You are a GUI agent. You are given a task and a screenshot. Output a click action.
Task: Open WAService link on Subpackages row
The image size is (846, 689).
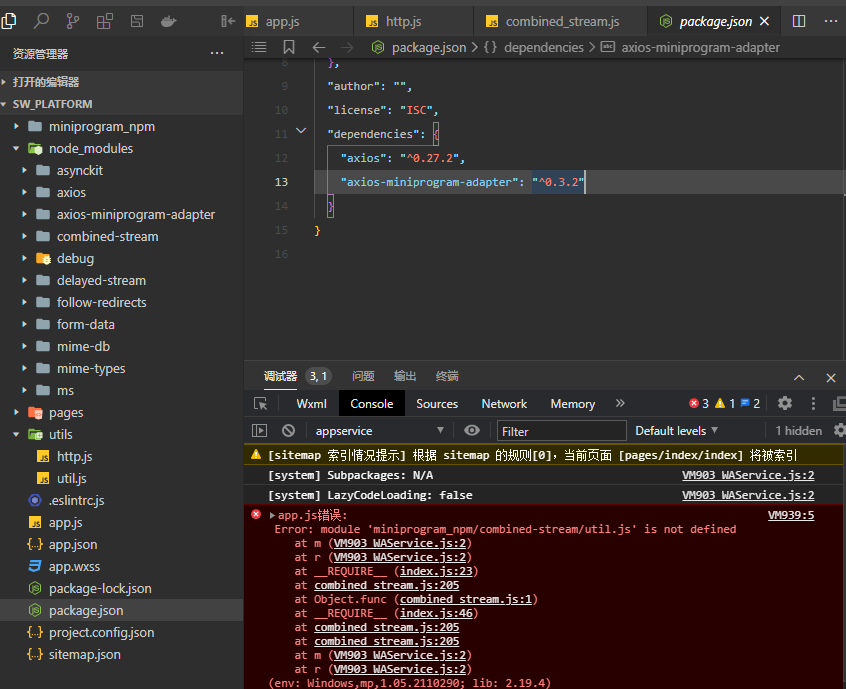pyautogui.click(x=748, y=475)
